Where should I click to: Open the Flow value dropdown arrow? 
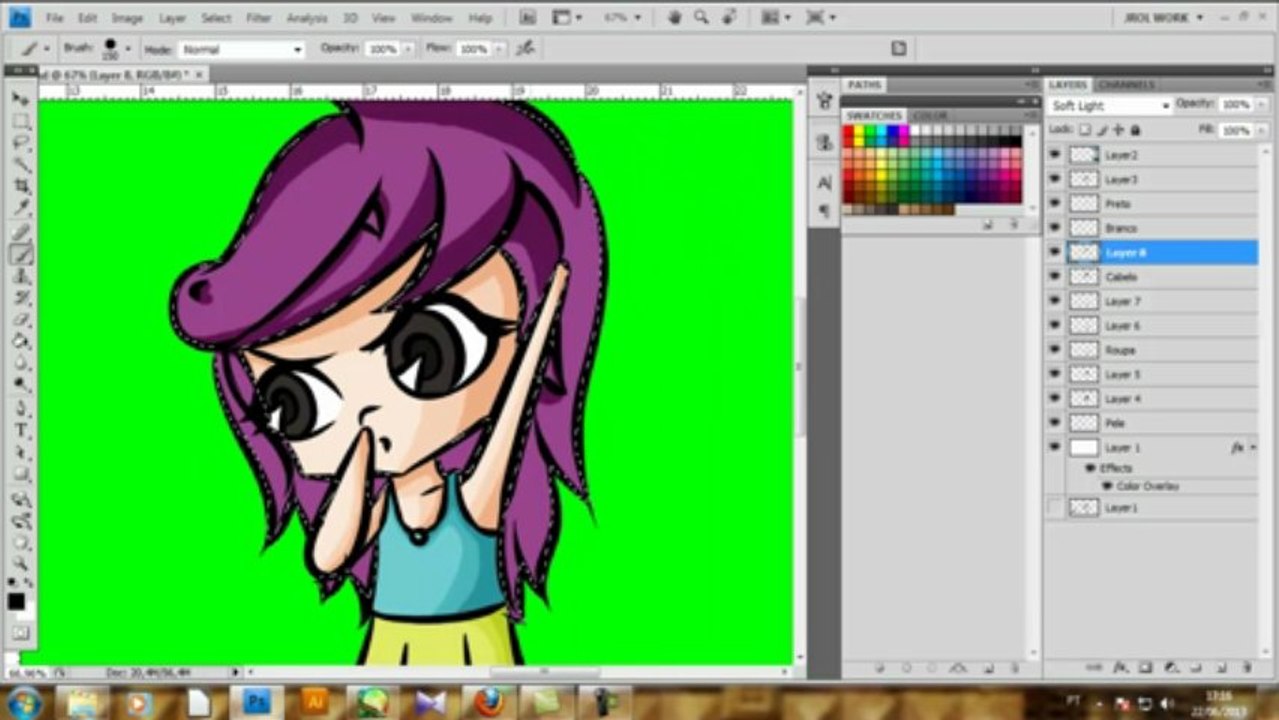click(497, 48)
